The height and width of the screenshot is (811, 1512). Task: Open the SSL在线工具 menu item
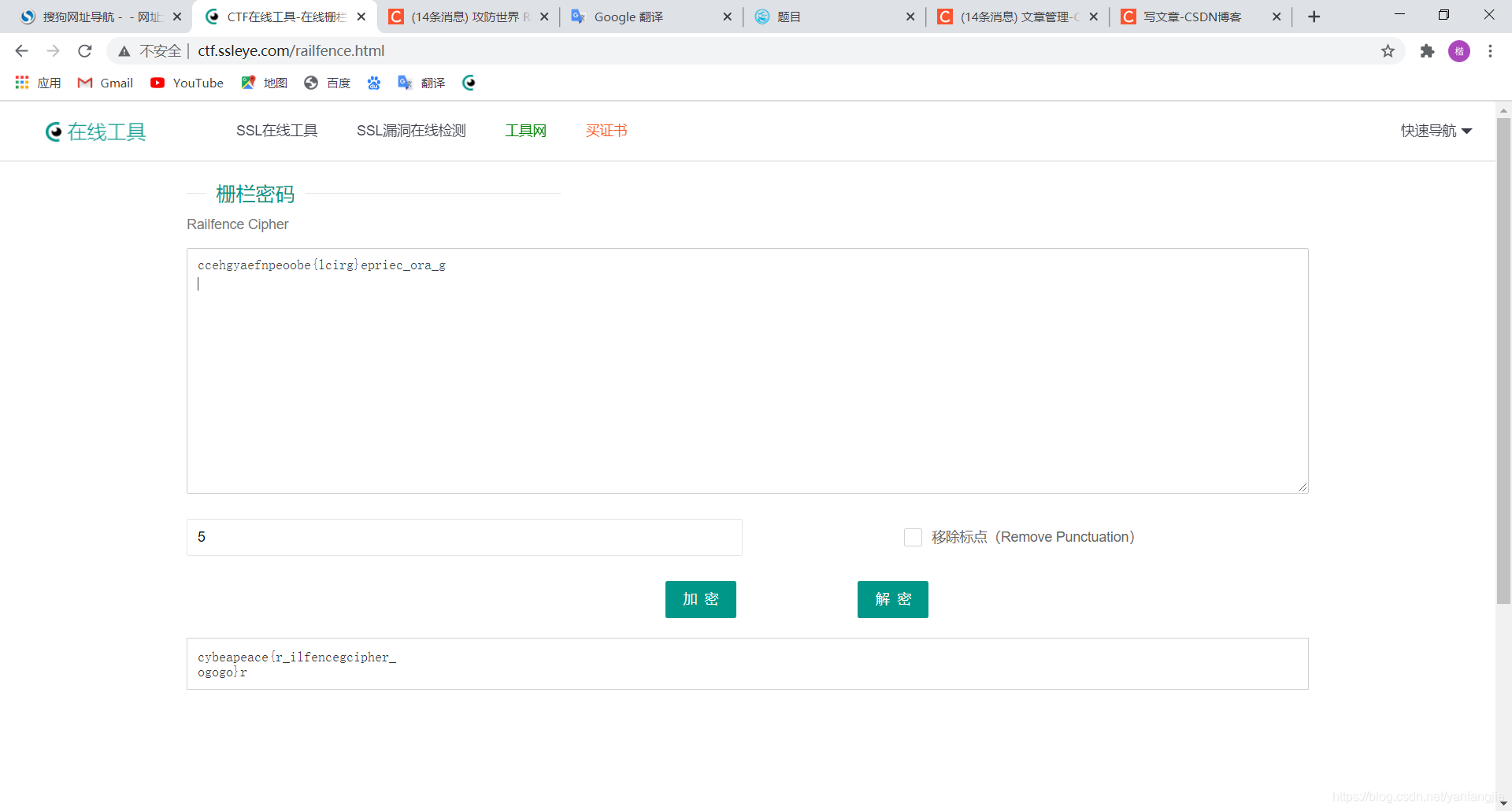276,131
